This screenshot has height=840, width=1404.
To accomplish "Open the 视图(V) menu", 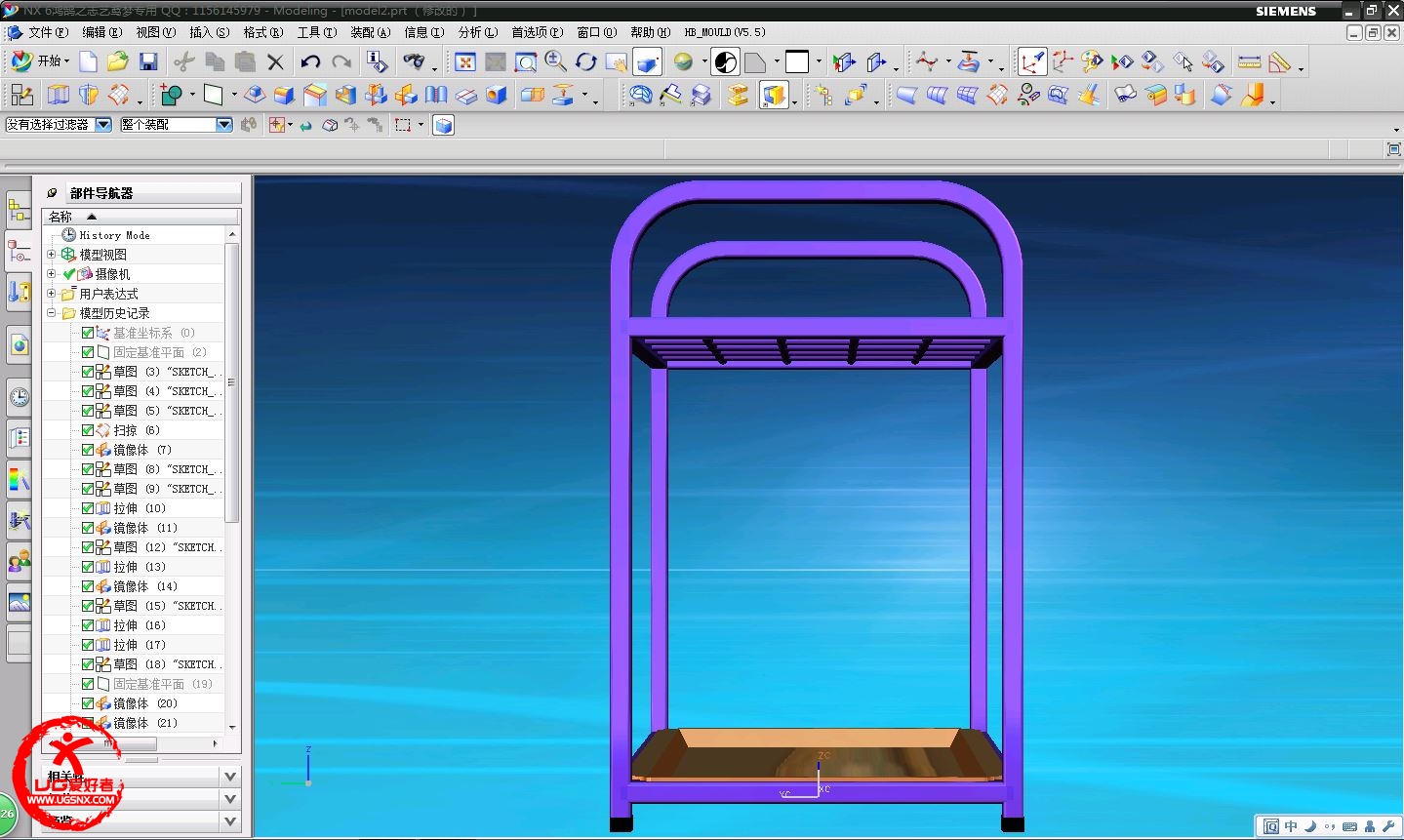I will point(156,32).
